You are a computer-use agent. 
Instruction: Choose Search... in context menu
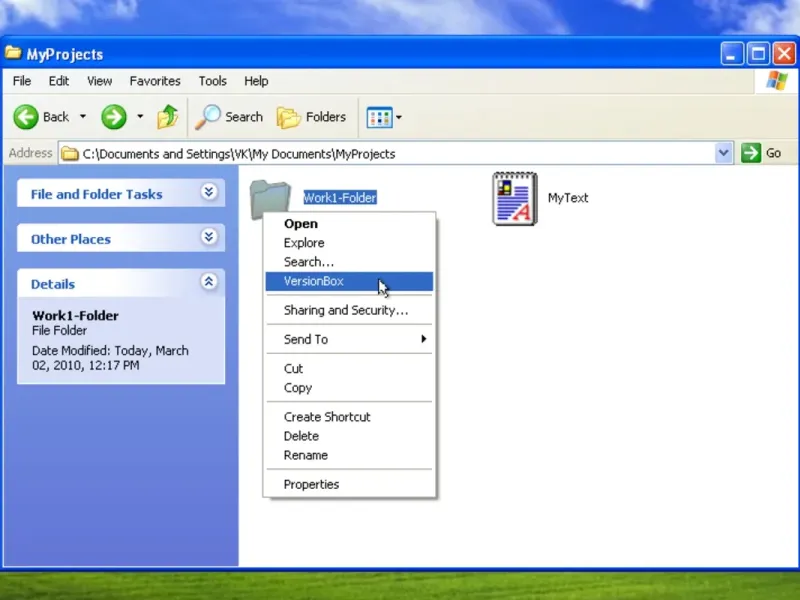[349, 262]
